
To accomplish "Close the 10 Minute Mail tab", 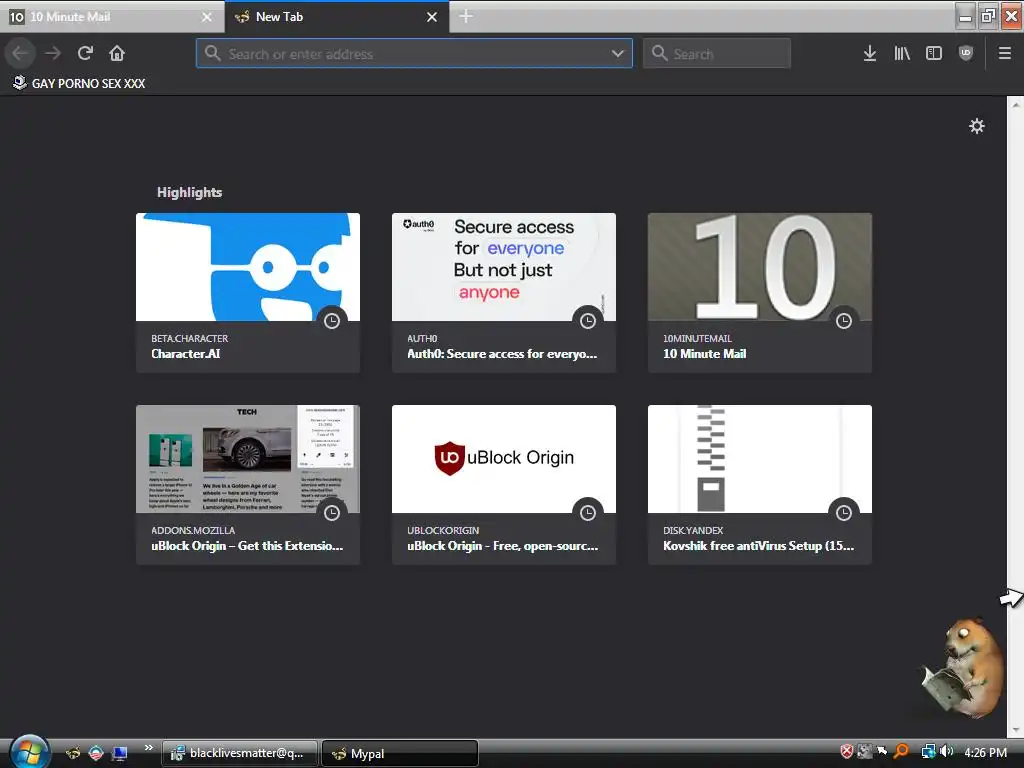I will [206, 17].
